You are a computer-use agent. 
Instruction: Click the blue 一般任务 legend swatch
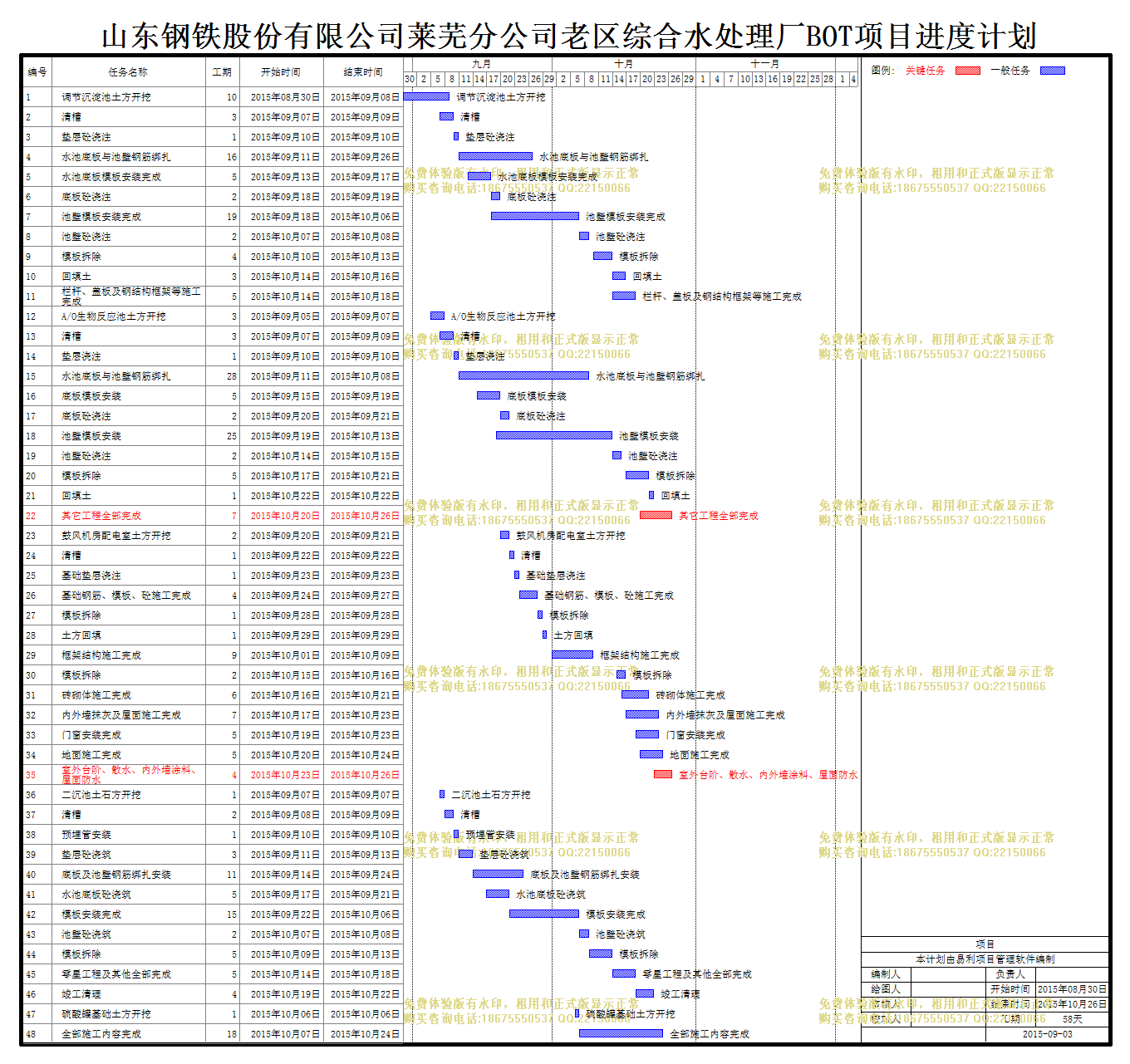pyautogui.click(x=1053, y=71)
